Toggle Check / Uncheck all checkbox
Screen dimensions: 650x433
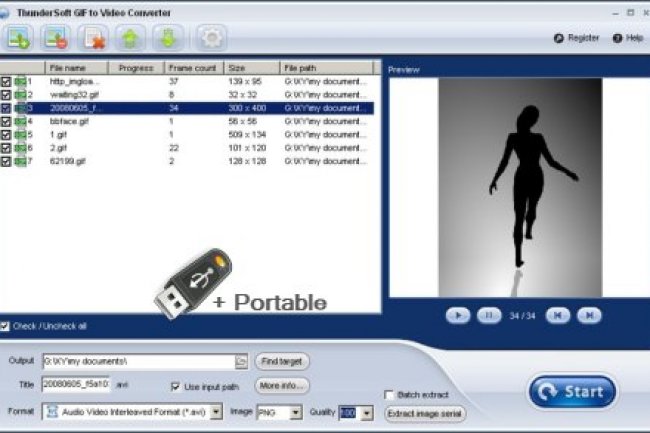click(x=6, y=325)
